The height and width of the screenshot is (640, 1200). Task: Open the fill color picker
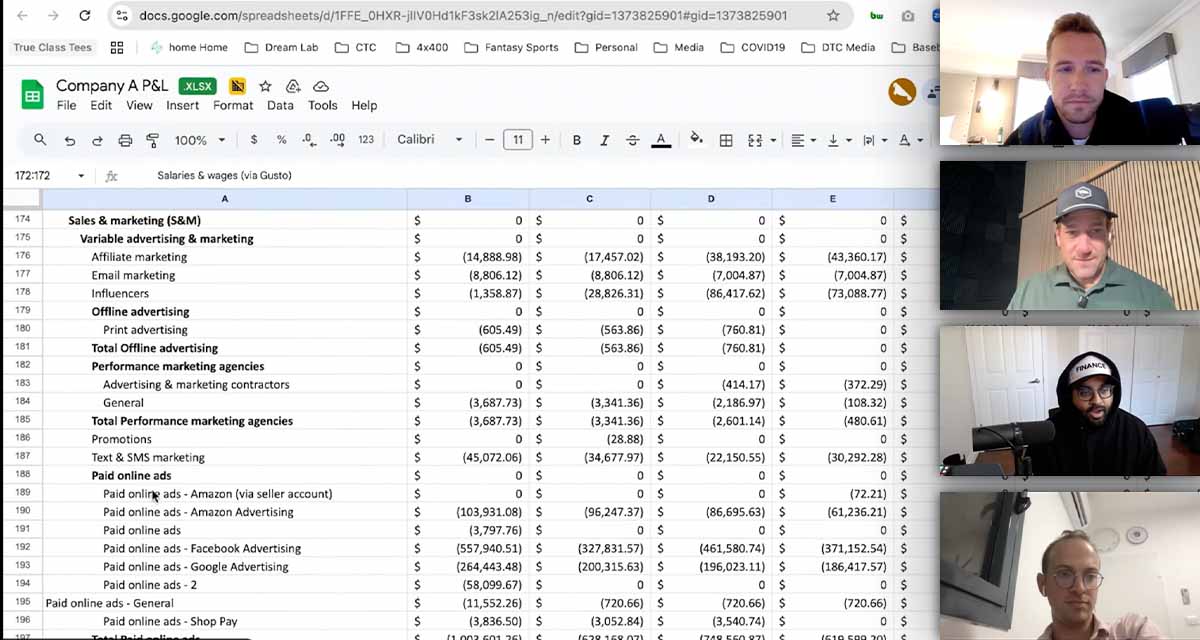[697, 140]
